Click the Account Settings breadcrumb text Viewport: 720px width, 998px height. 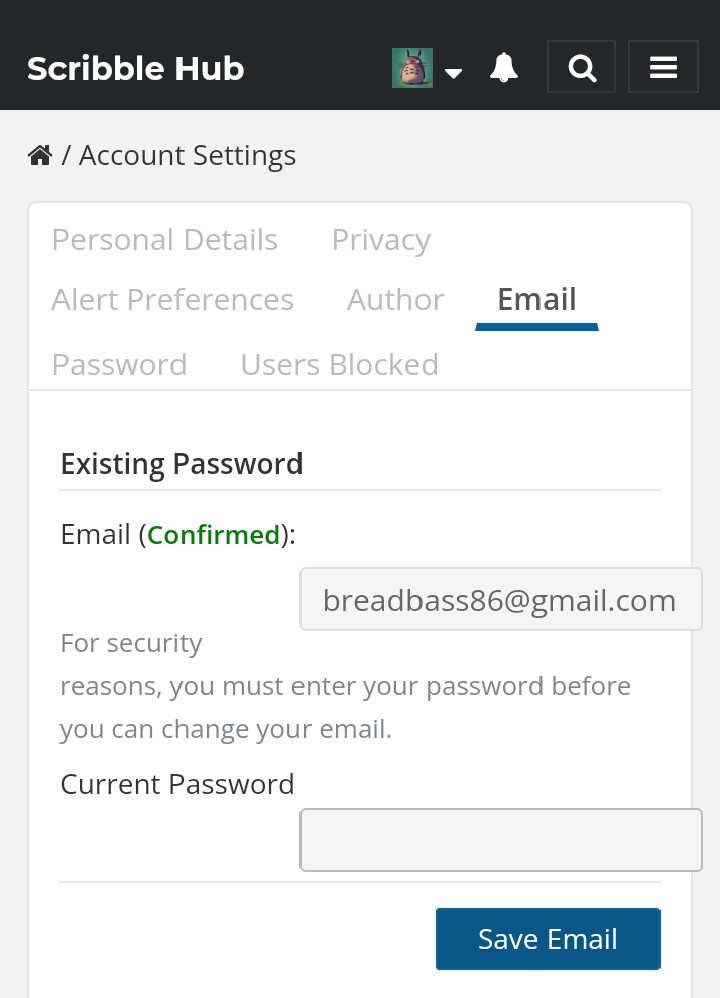[187, 156]
